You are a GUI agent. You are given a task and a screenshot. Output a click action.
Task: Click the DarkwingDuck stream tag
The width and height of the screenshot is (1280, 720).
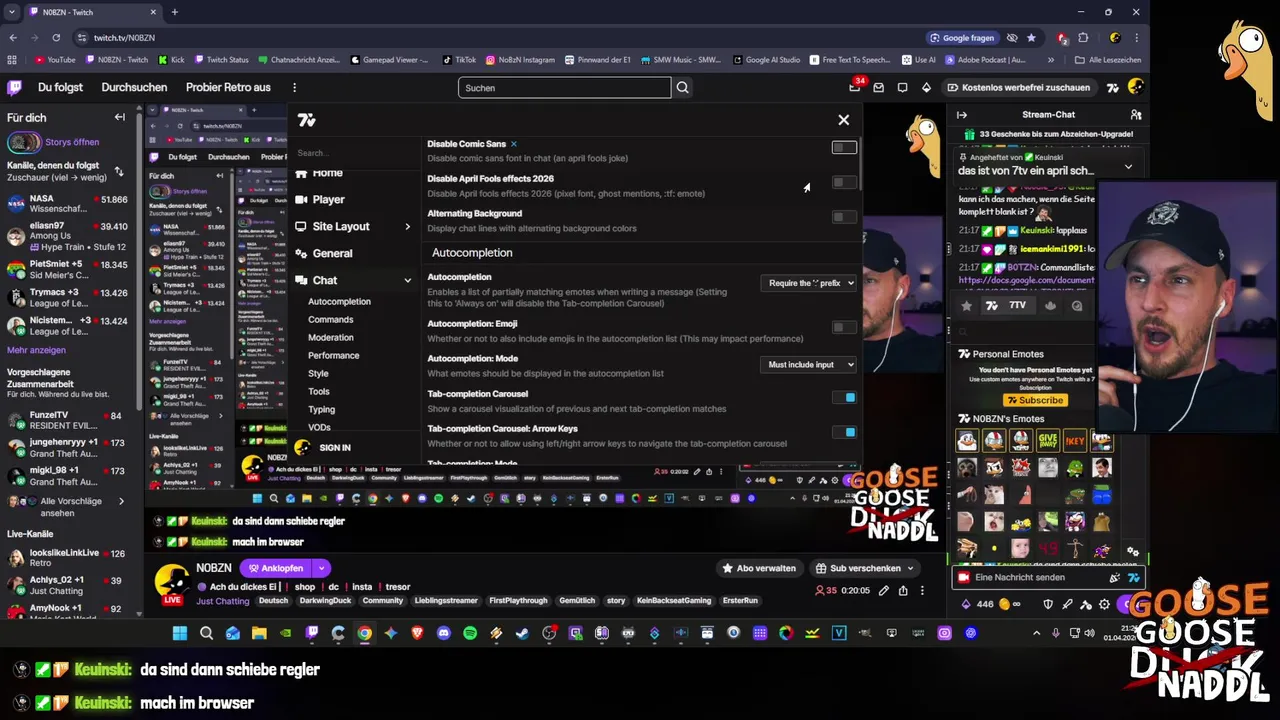327,601
